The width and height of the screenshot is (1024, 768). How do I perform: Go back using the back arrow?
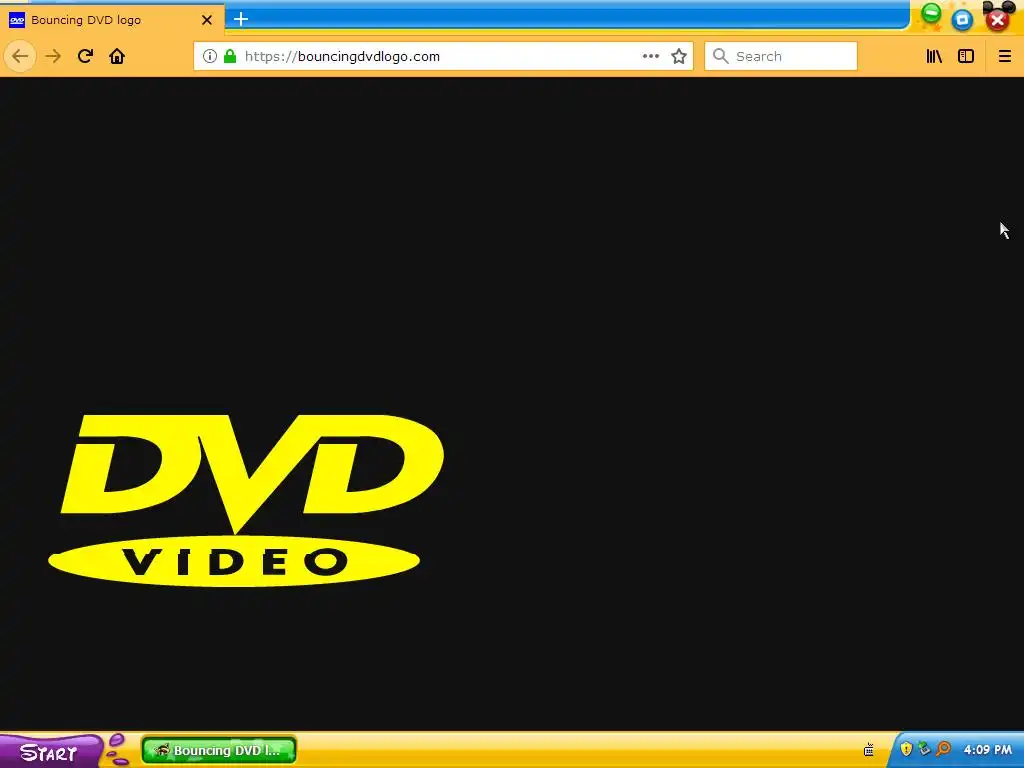[x=20, y=56]
